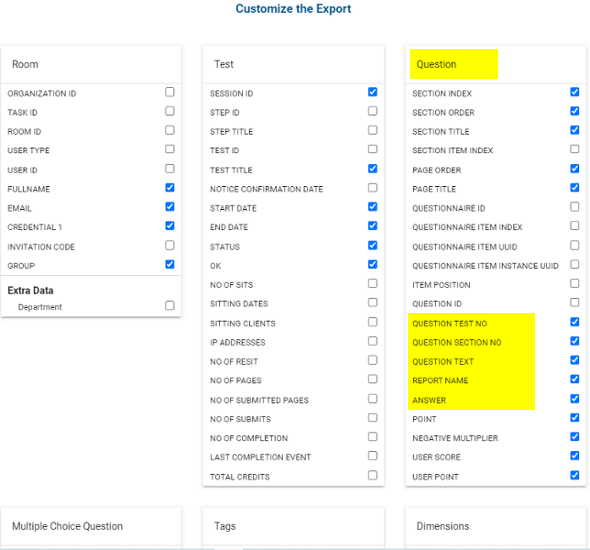Uncheck the TEST TITLE checkbox
Image resolution: width=590 pixels, height=550 pixels.
tap(373, 169)
